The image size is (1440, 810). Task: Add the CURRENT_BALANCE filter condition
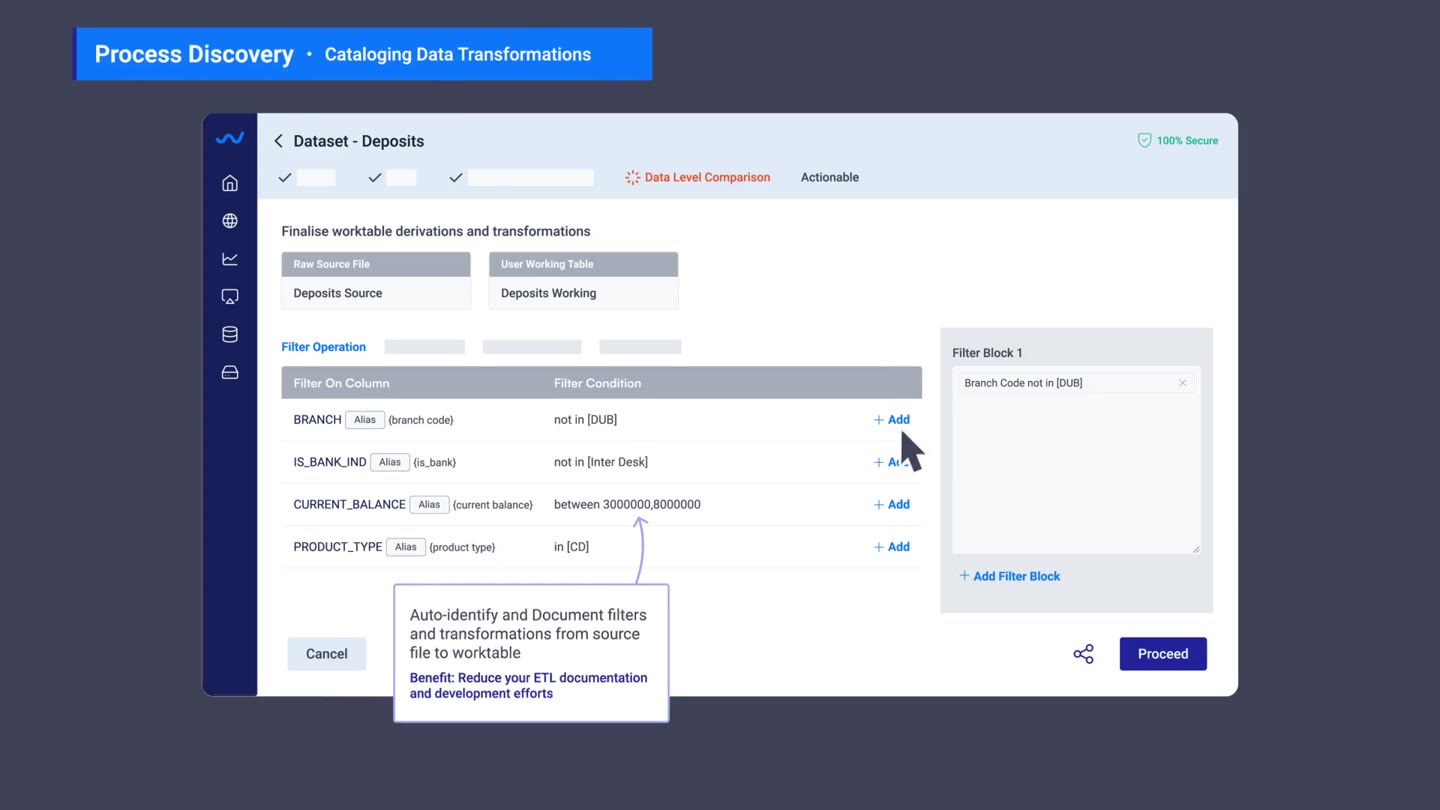click(891, 505)
